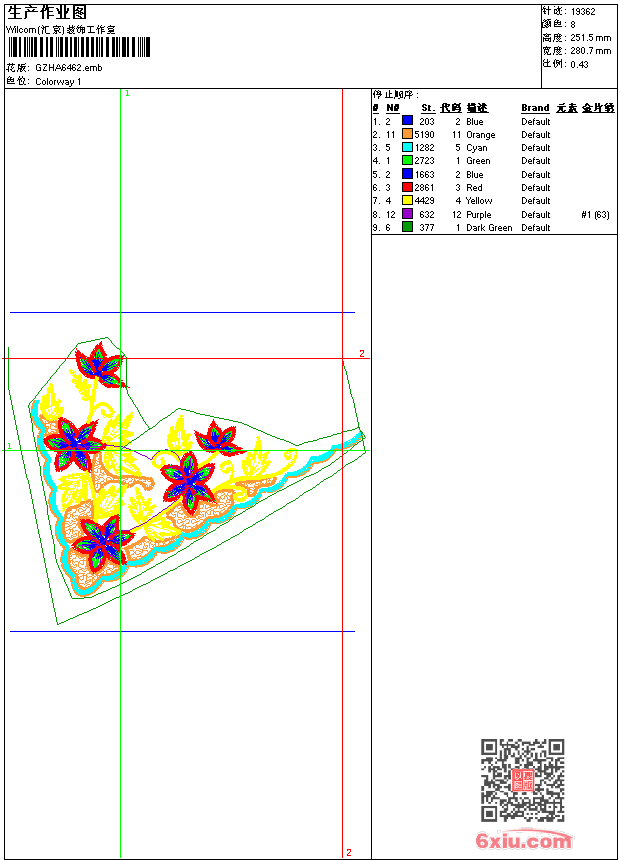
Task: Click the GZHA6462.emb file name
Action: [68, 68]
